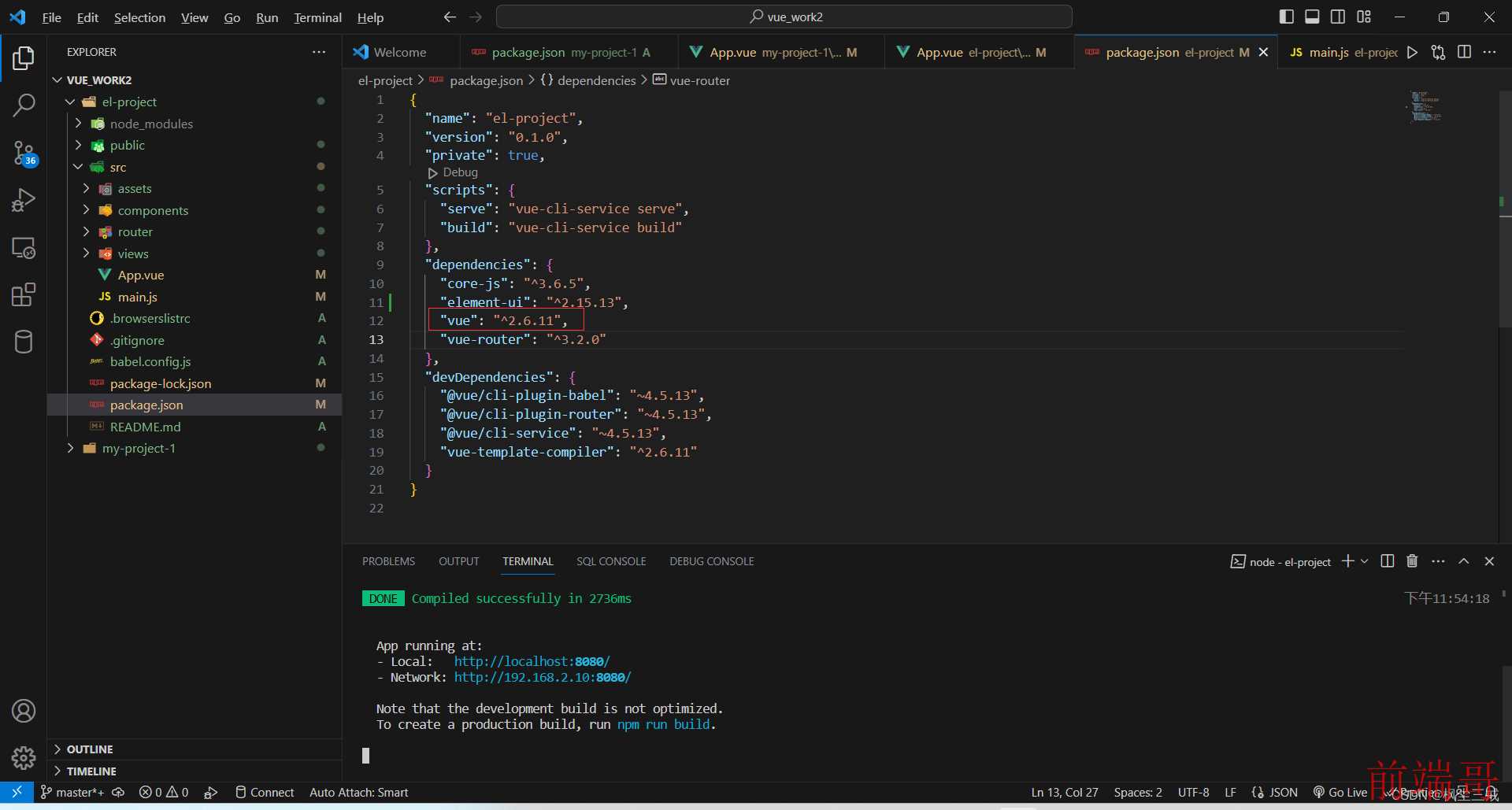Switch to App.vue my-project-1 tab
This screenshot has width=1512, height=810.
coord(783,52)
